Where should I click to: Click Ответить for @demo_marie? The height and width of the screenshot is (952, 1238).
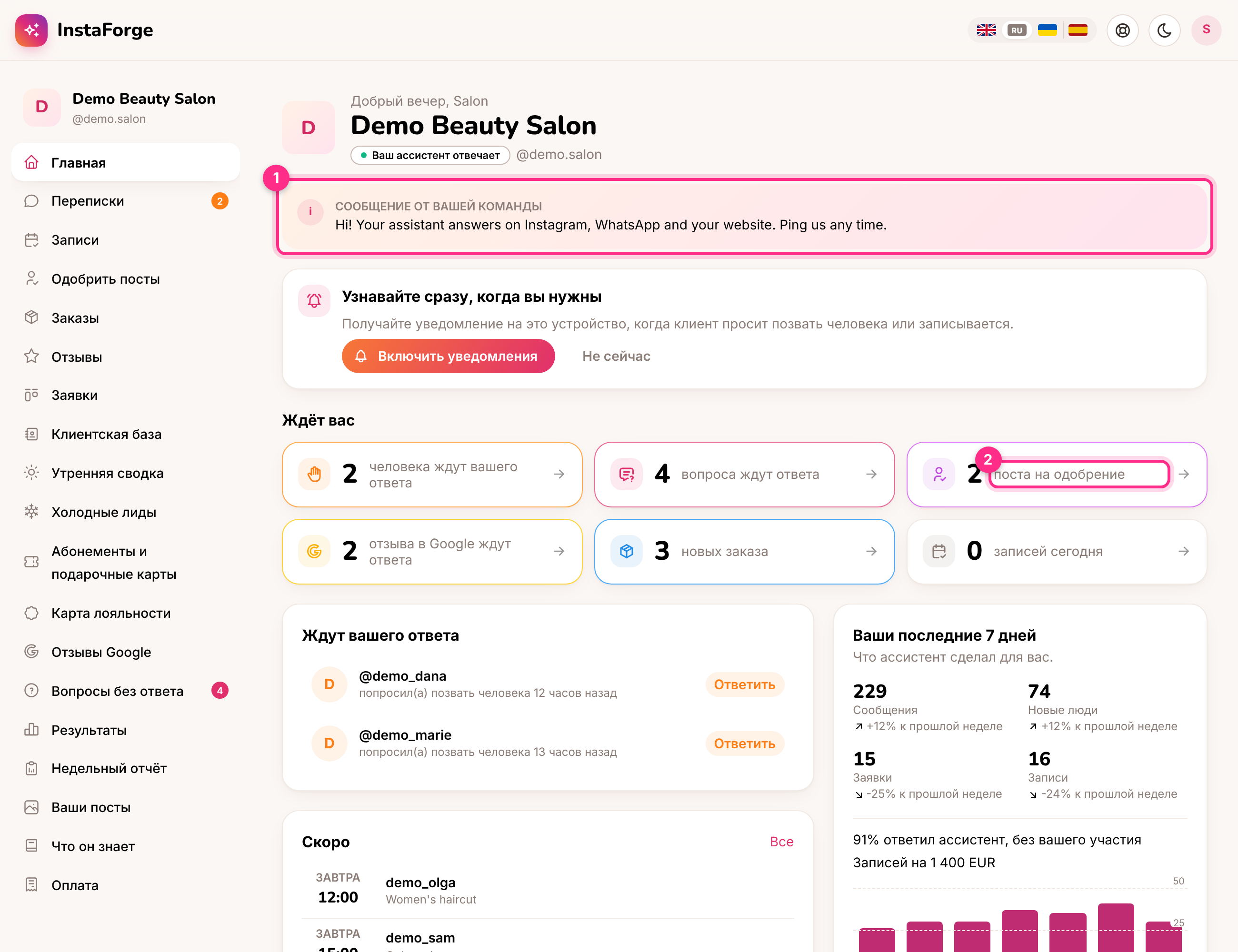tap(744, 744)
